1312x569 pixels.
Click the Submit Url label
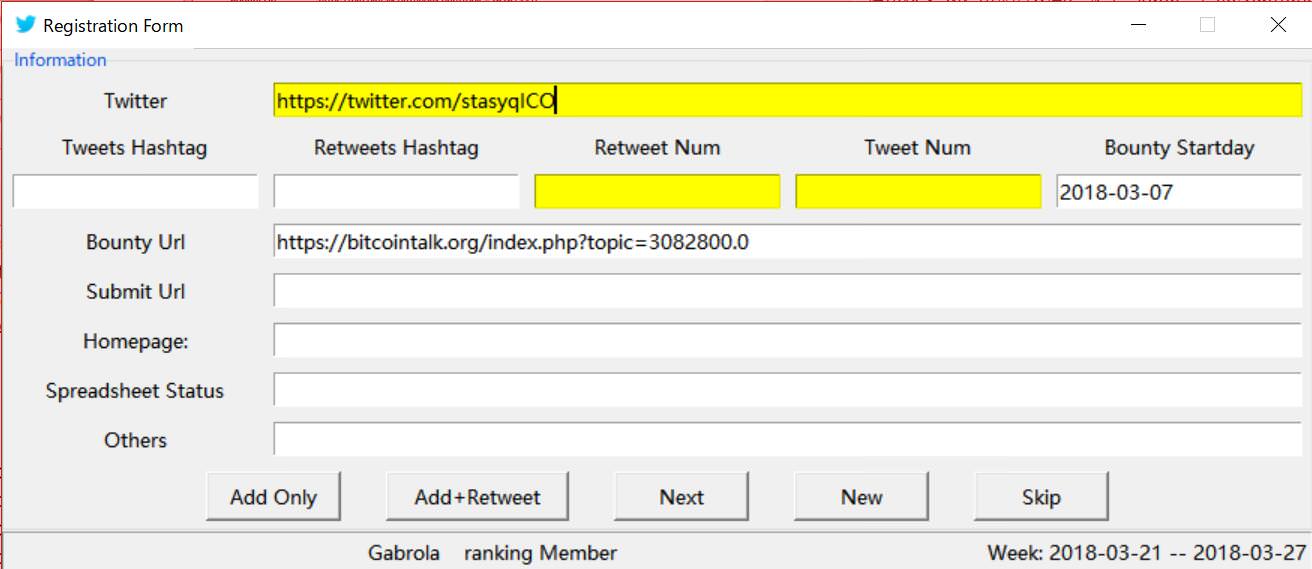click(135, 292)
